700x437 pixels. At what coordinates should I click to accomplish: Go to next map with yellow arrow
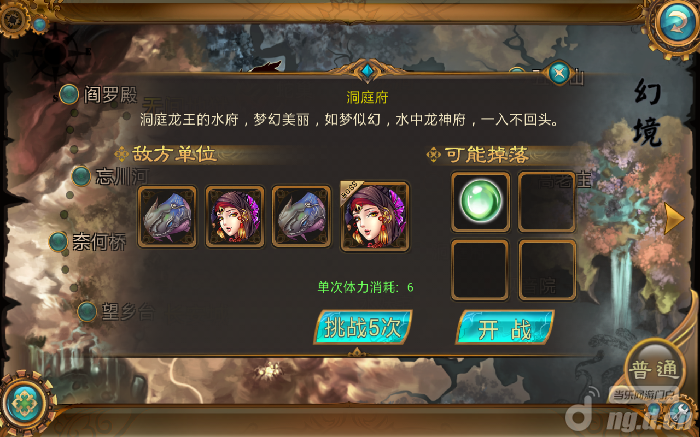674,219
